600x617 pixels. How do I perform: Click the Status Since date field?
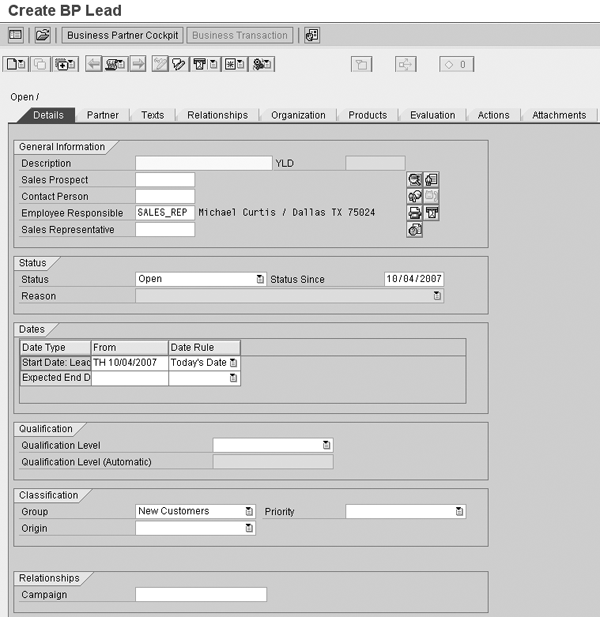point(414,279)
